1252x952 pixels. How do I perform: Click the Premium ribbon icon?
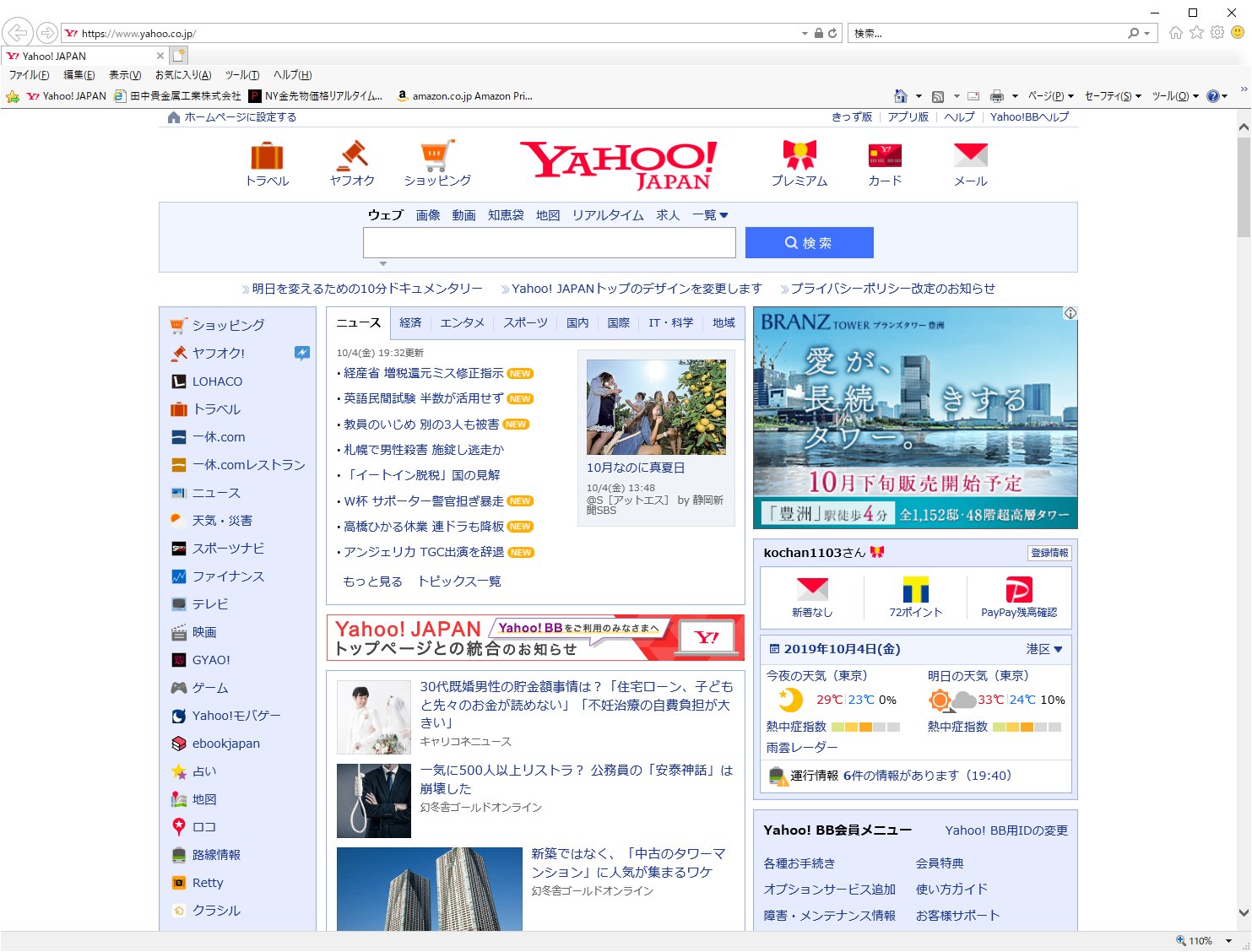pos(799,156)
